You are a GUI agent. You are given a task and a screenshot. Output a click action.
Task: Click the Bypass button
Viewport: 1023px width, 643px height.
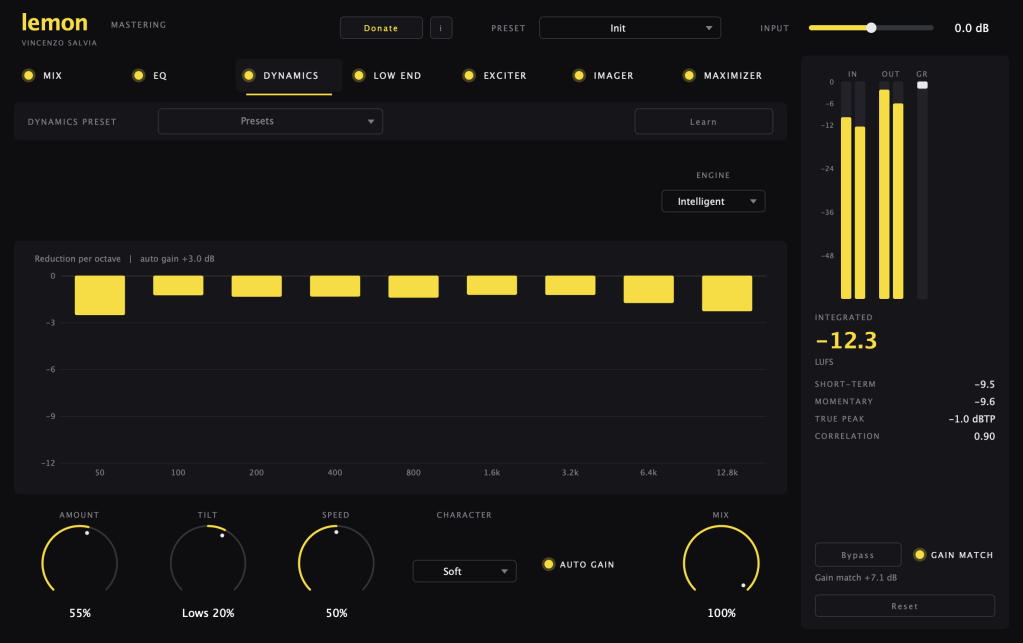pos(858,555)
